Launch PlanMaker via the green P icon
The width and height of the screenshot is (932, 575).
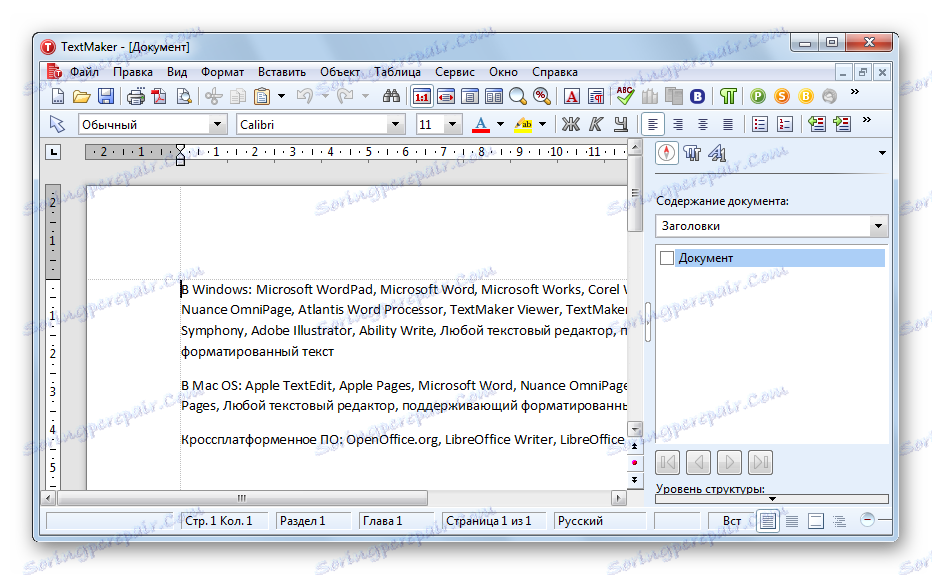point(758,96)
